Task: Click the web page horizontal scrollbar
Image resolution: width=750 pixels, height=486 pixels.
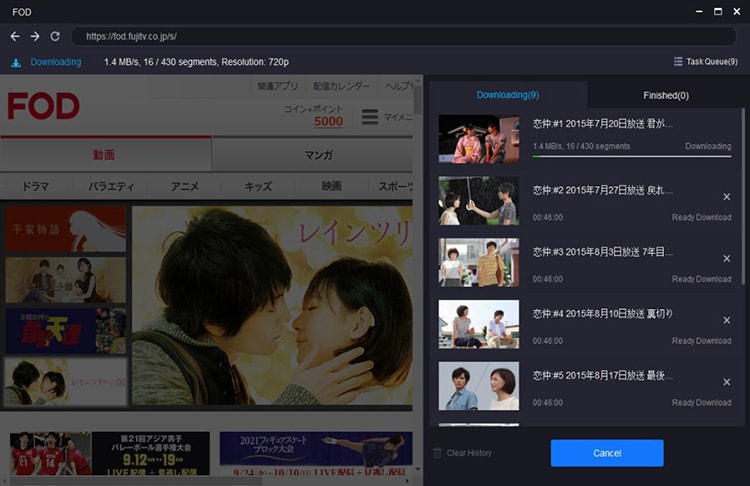Action: point(136,481)
